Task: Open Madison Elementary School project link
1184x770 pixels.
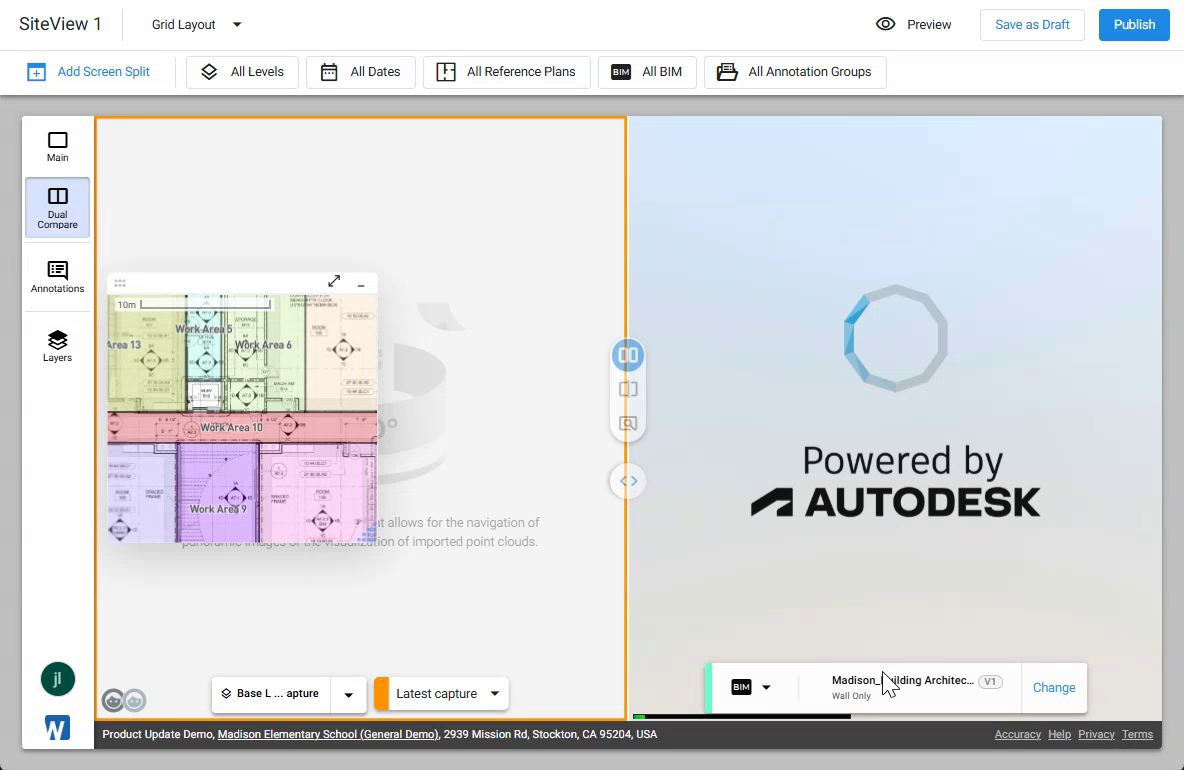Action: [328, 734]
